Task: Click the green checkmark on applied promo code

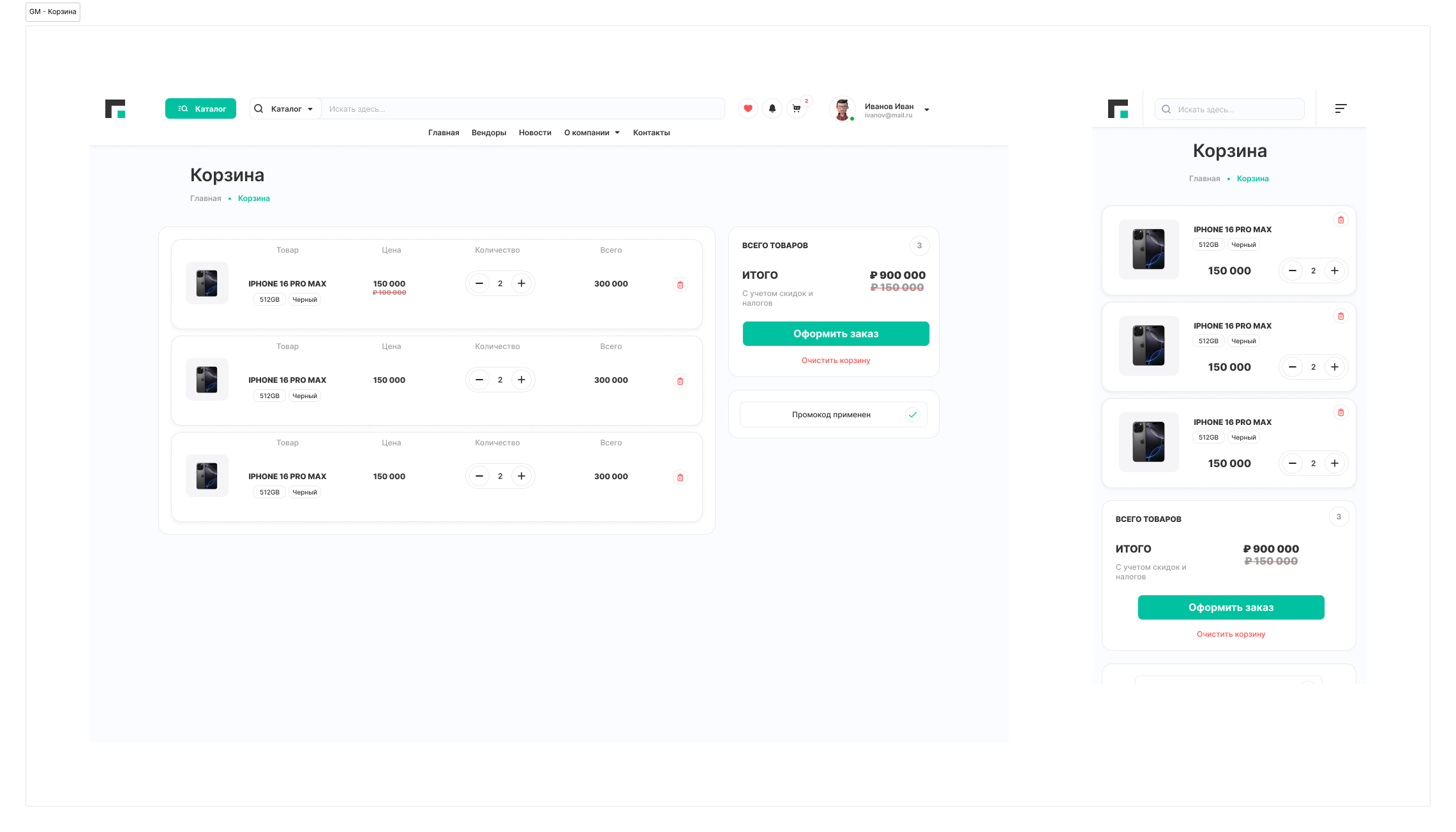Action: 913,414
